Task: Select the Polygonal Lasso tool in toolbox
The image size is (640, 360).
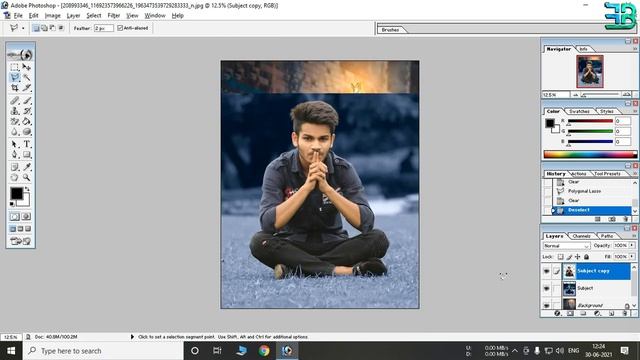Action: (15, 78)
